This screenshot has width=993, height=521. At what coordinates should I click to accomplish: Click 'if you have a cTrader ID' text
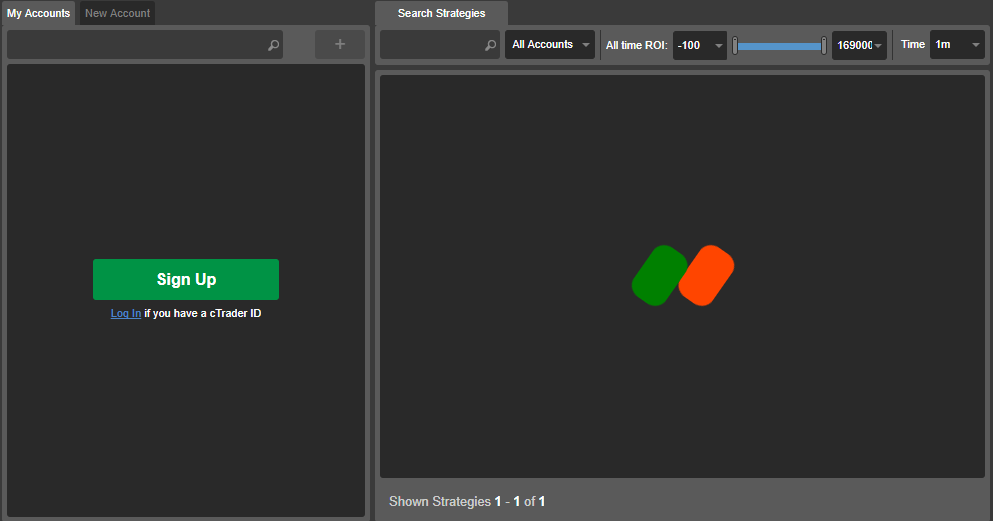(x=203, y=313)
